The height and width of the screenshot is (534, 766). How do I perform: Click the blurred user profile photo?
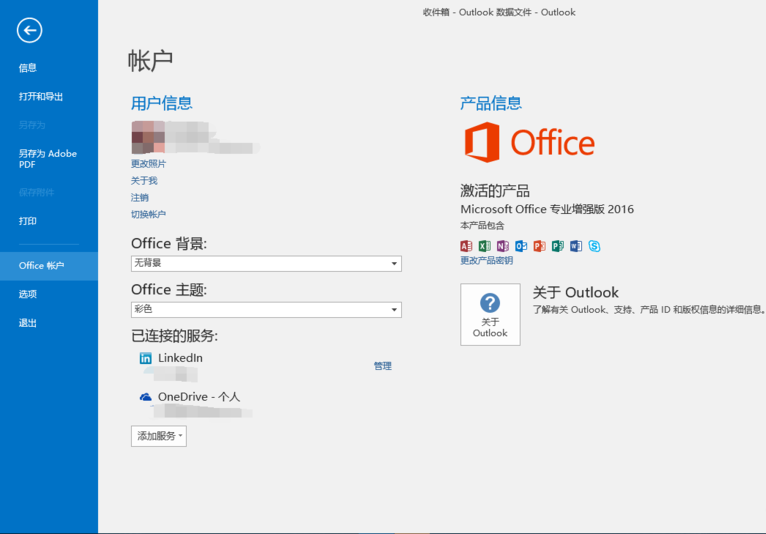point(148,137)
